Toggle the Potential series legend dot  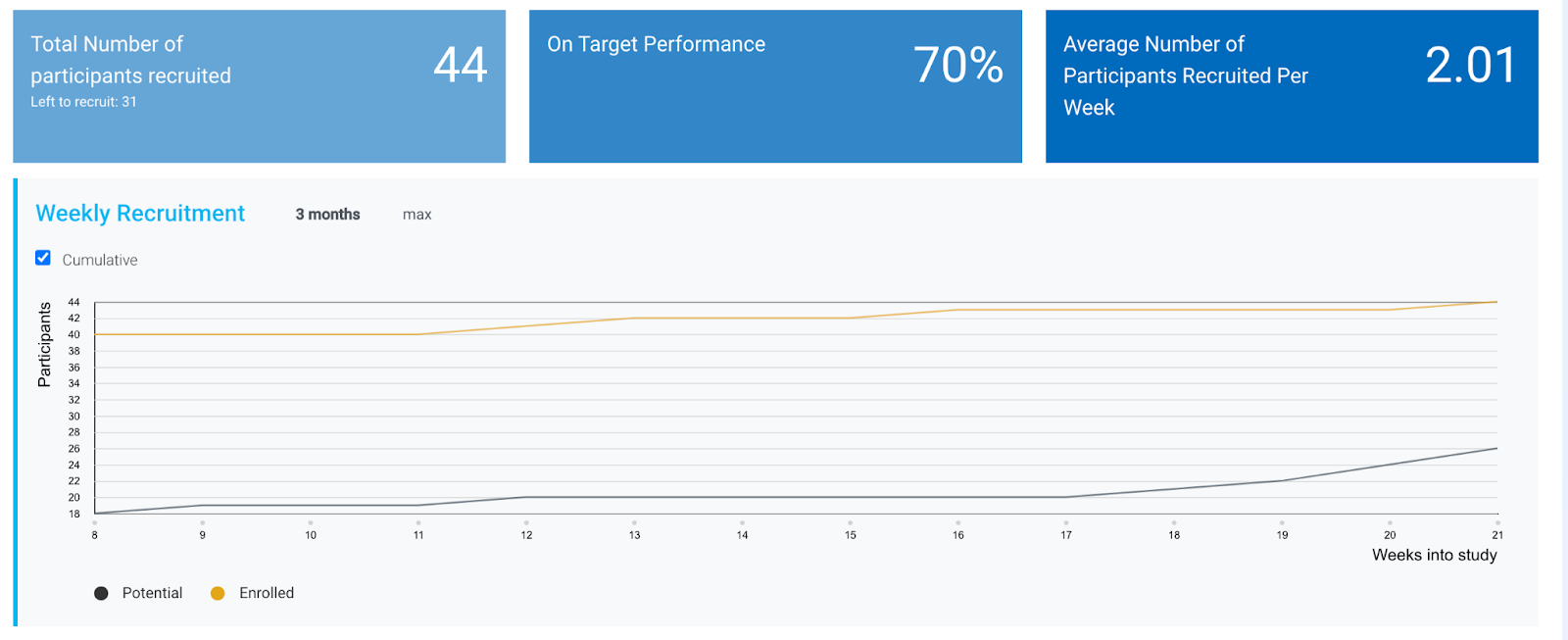tap(101, 593)
